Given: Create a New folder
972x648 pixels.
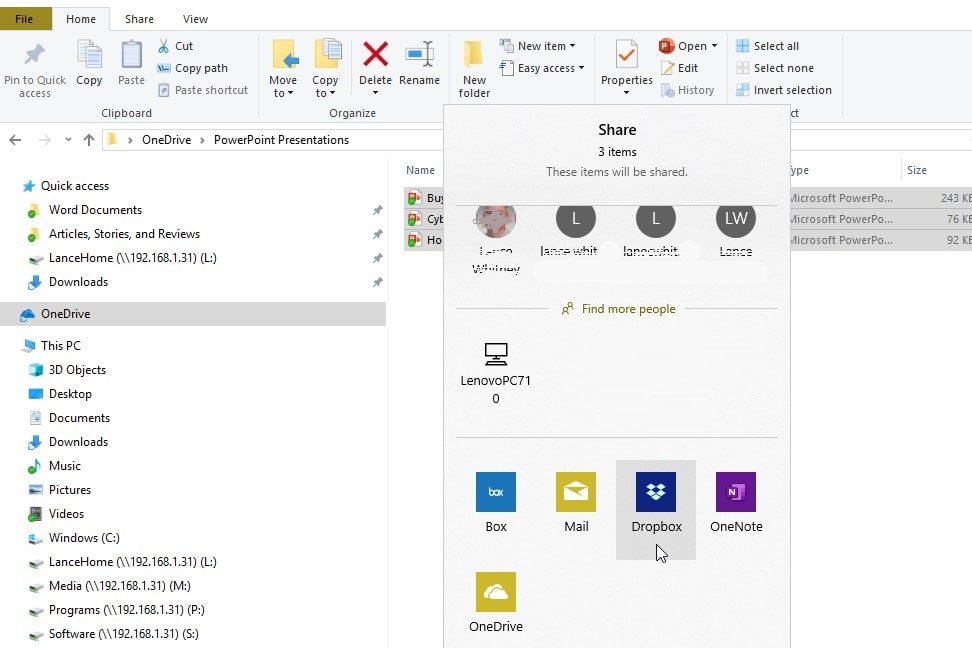Looking at the screenshot, I should coord(474,69).
